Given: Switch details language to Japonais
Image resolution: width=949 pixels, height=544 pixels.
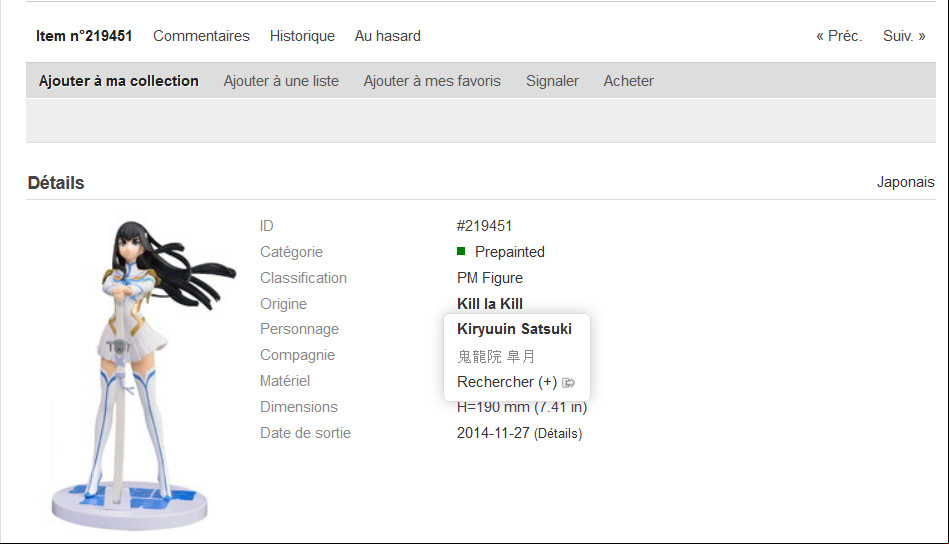Looking at the screenshot, I should coord(905,182).
